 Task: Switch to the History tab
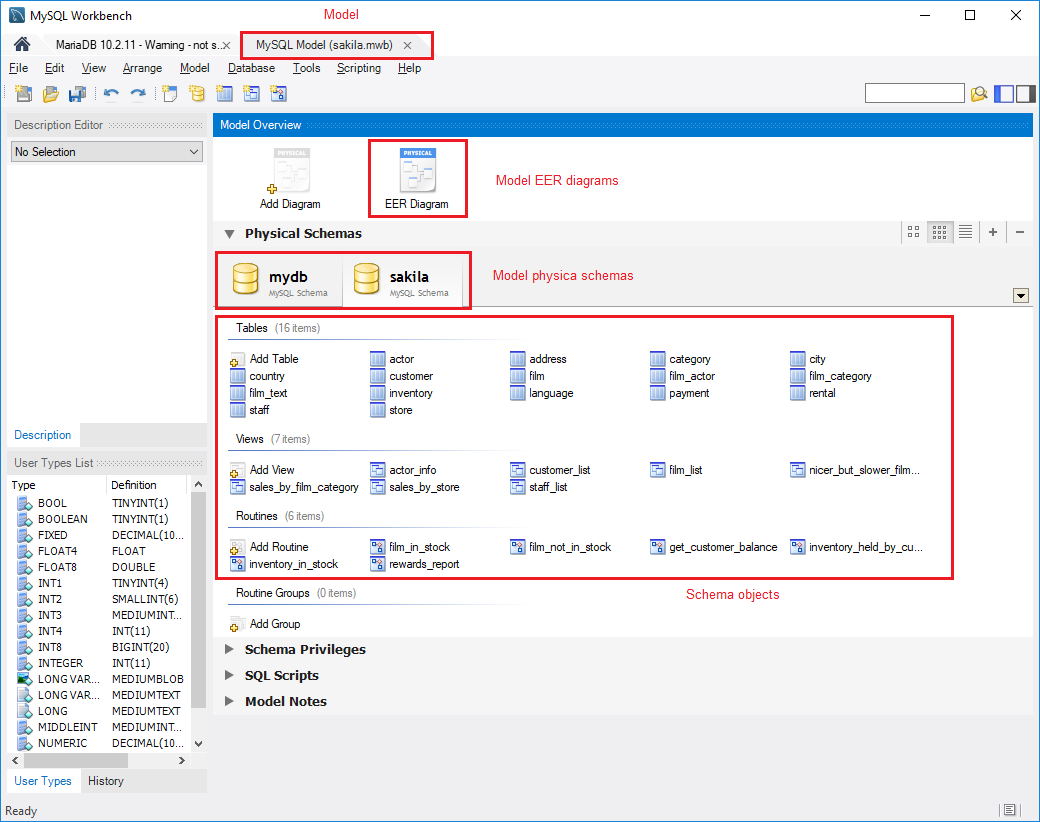click(x=106, y=781)
